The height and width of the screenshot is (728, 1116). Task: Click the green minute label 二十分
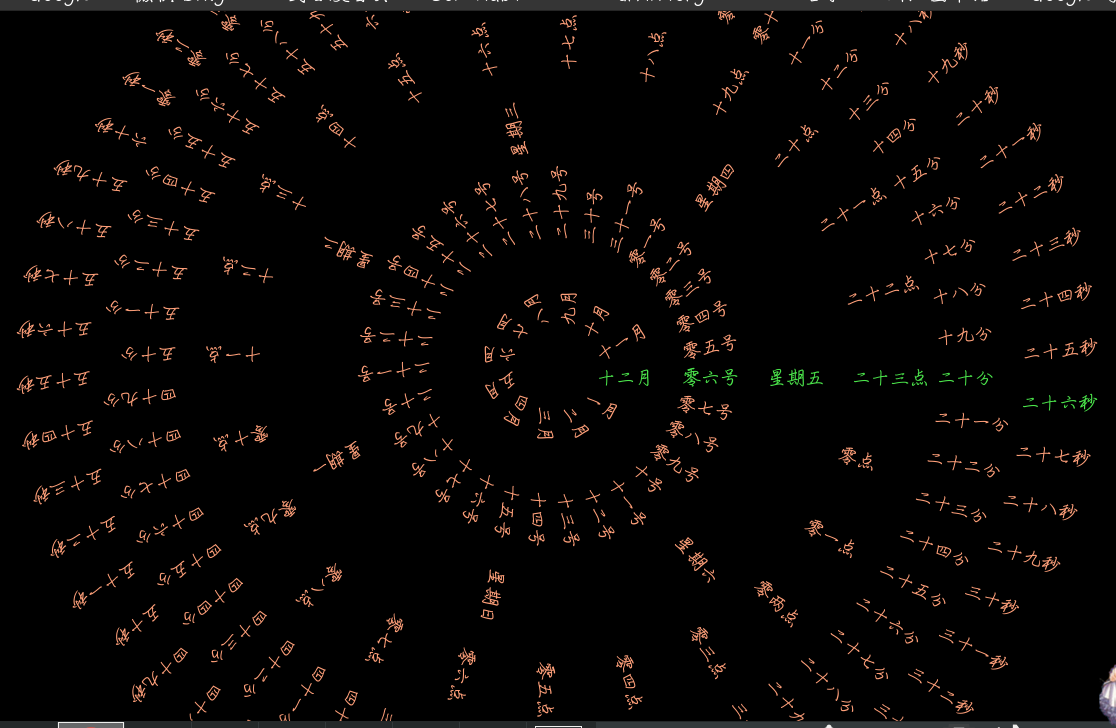tap(965, 378)
